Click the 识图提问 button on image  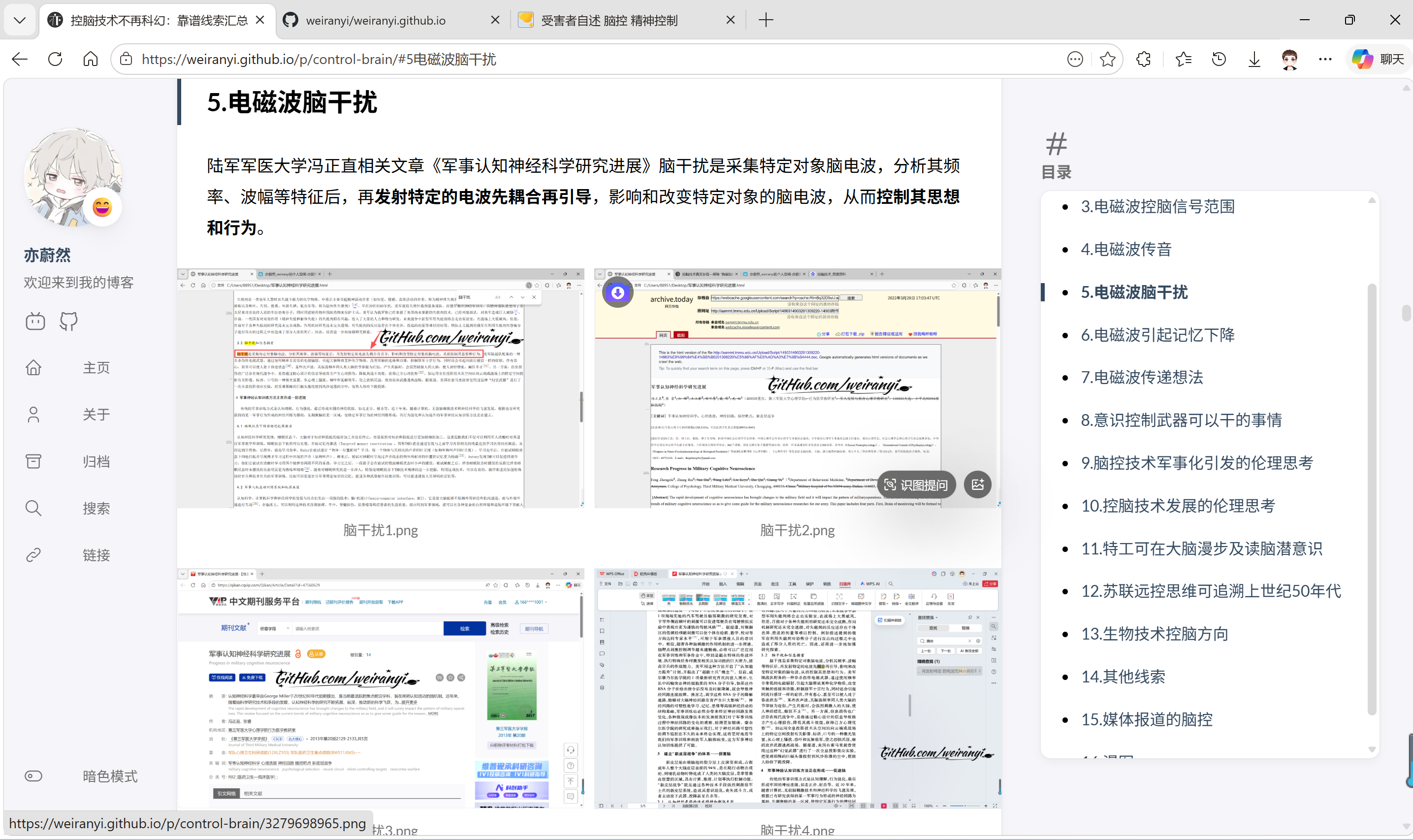[916, 485]
